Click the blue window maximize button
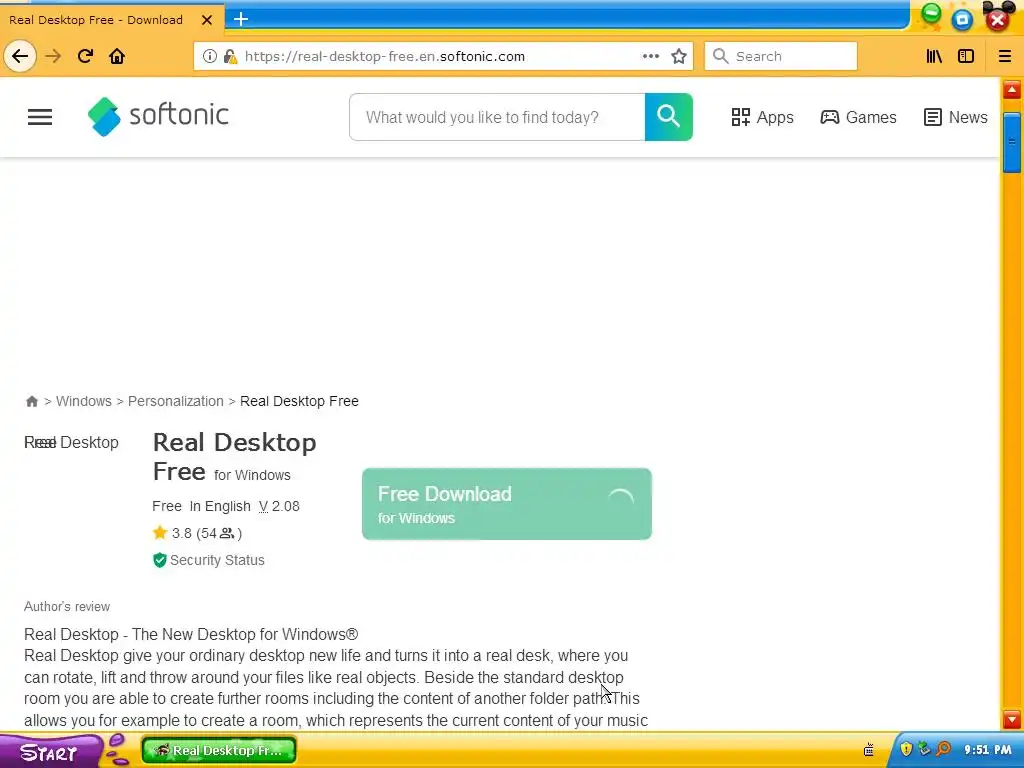The height and width of the screenshot is (768, 1024). [962, 20]
